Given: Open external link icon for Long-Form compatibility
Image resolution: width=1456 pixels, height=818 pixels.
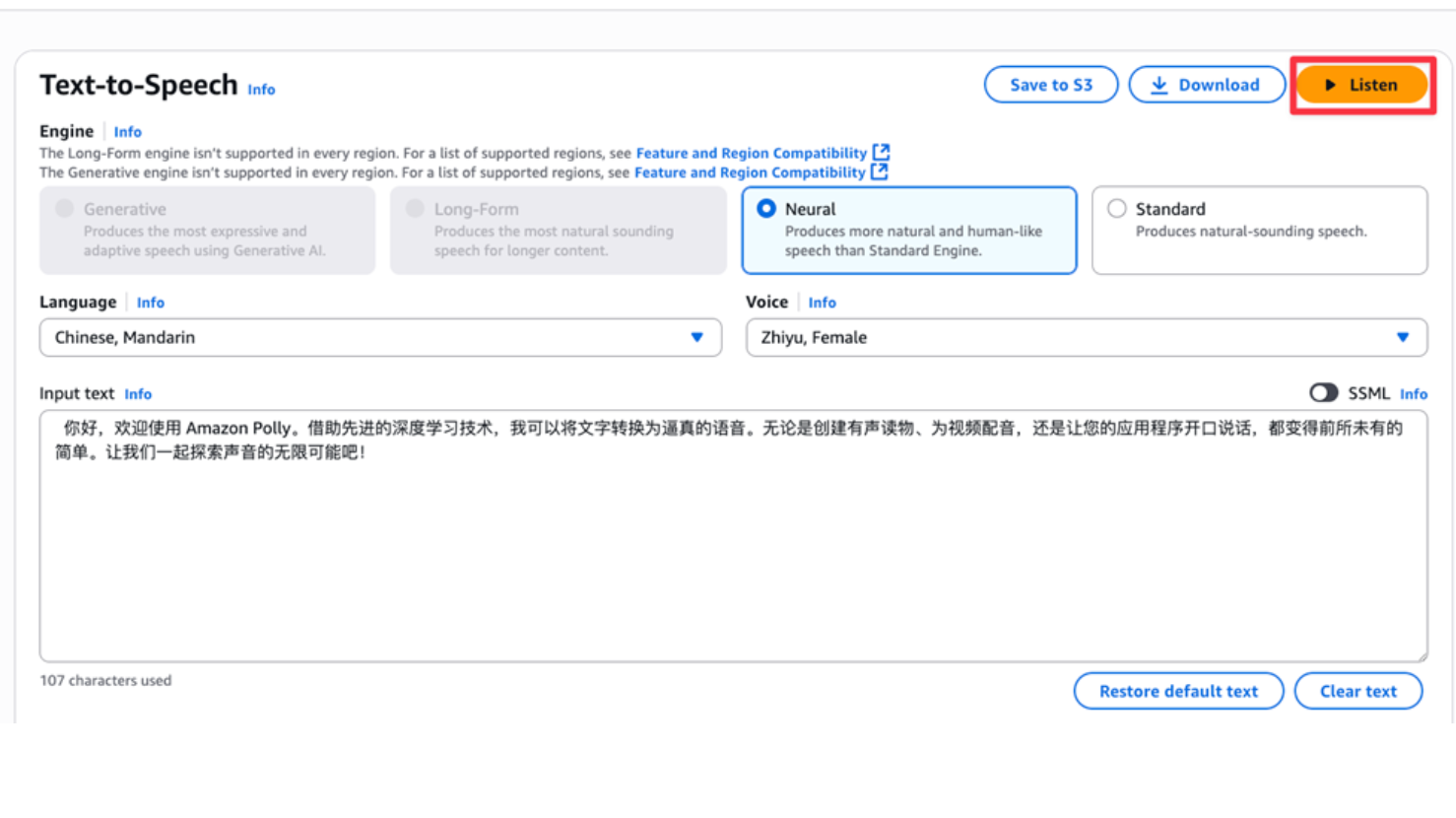Looking at the screenshot, I should (x=882, y=153).
